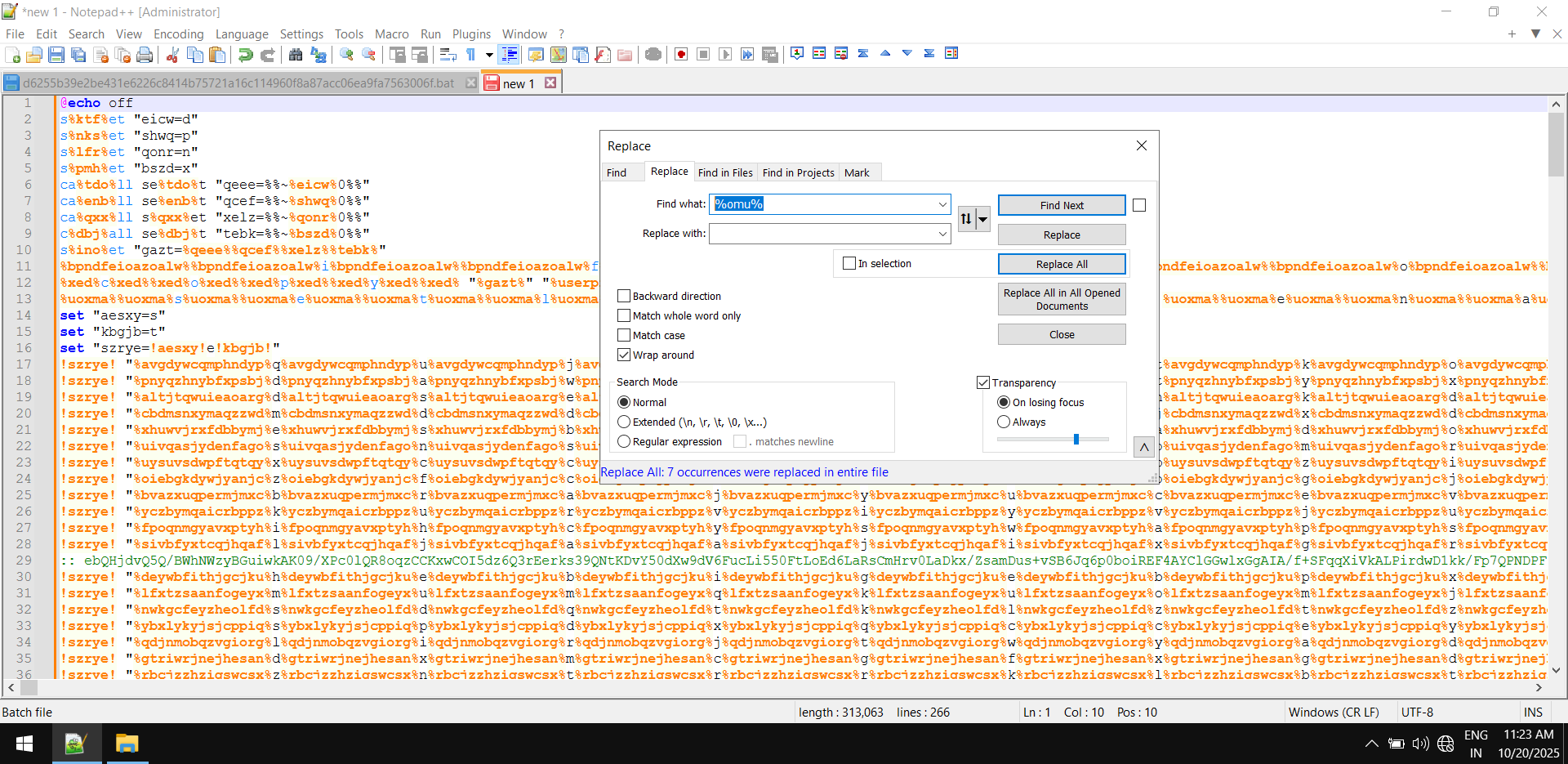Click the Find binoculars icon
This screenshot has height=764, width=1568.
pos(296,55)
